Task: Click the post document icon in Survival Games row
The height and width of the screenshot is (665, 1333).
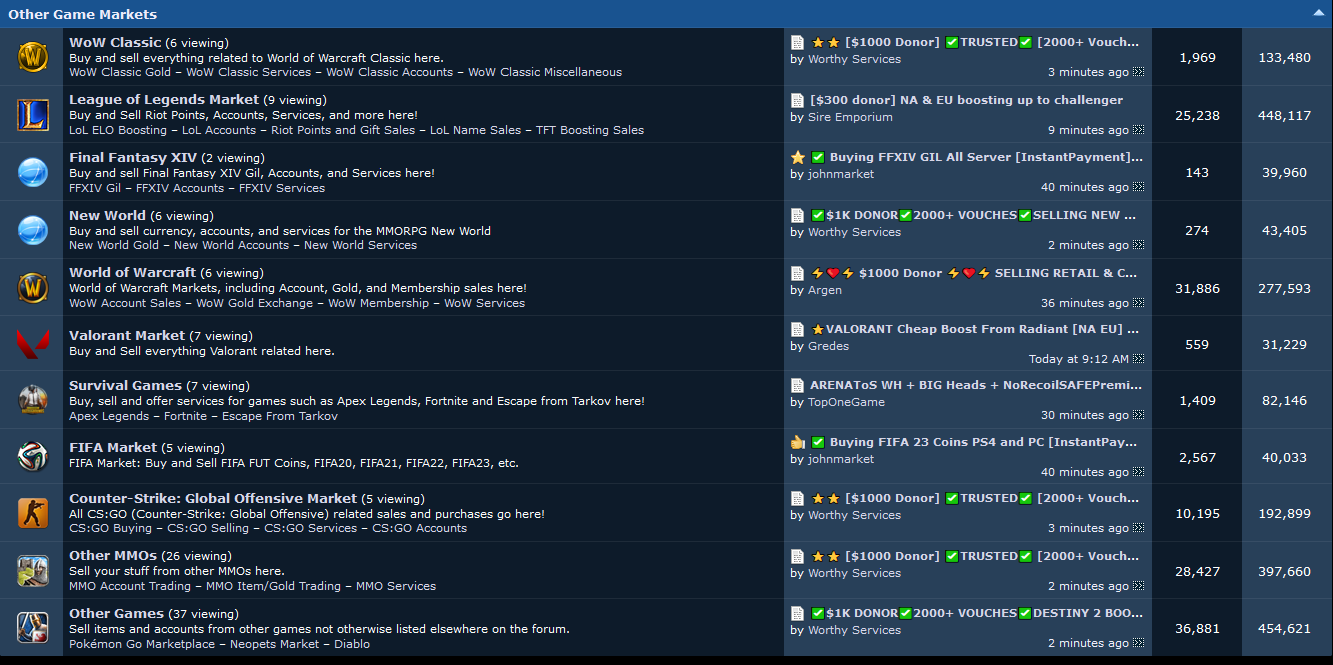Action: (797, 385)
